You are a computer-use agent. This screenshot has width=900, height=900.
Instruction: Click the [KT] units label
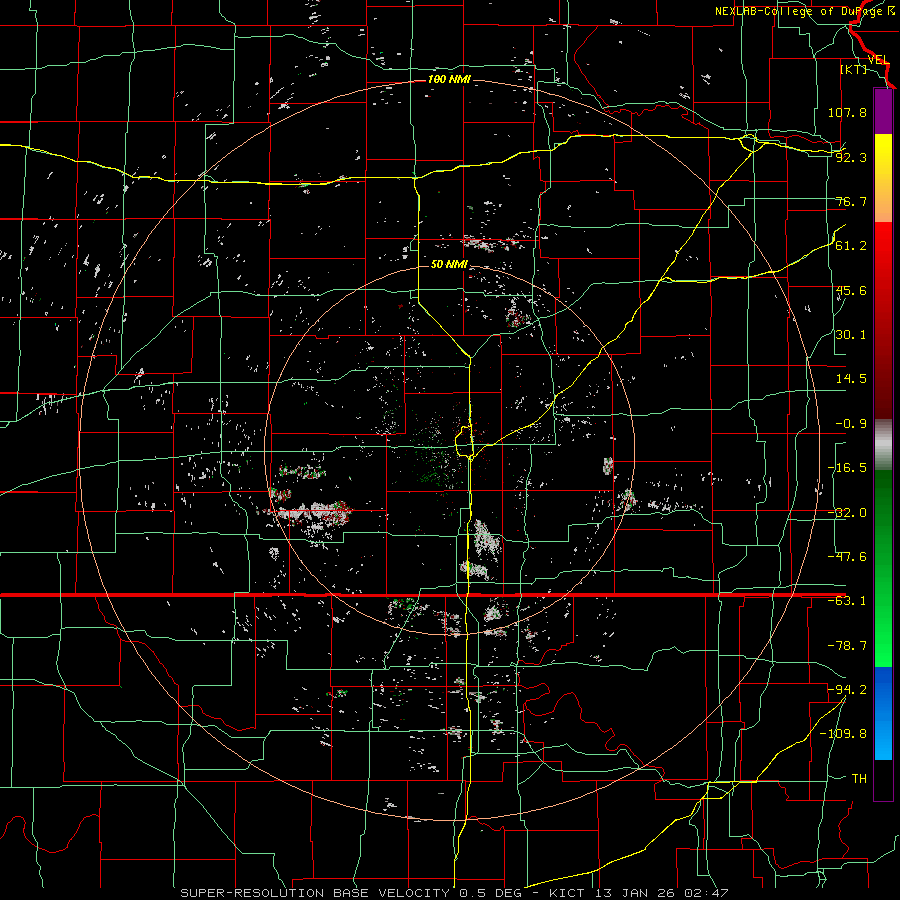[x=854, y=69]
